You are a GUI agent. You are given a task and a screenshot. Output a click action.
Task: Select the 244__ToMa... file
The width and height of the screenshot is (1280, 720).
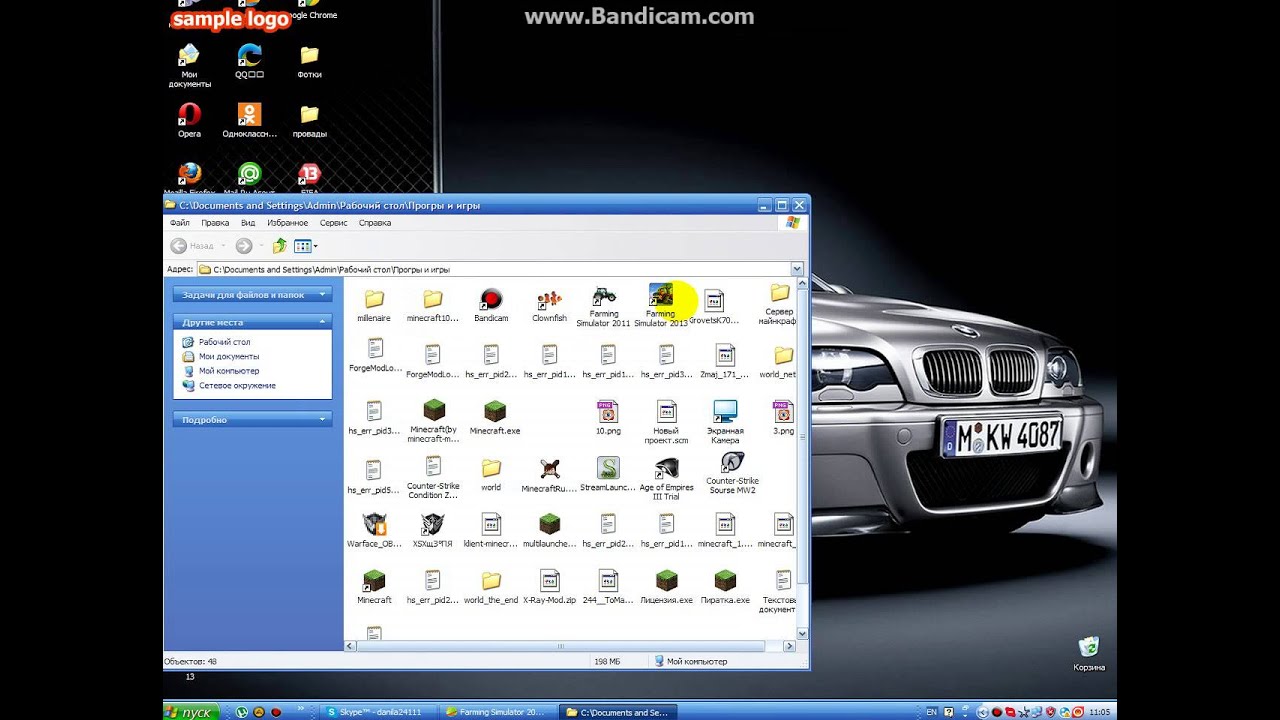[x=608, y=586]
